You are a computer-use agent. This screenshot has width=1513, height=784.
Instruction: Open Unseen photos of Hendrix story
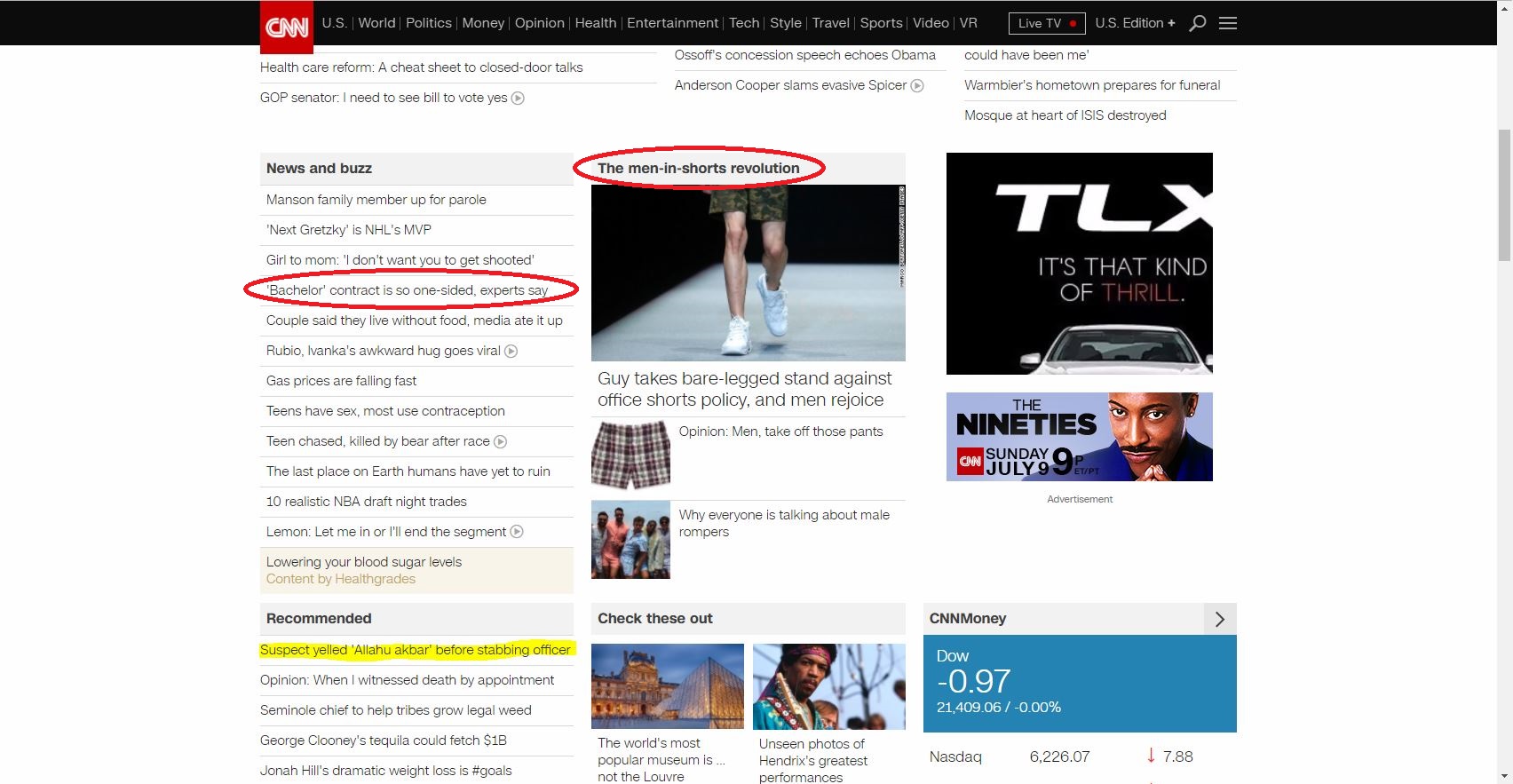coord(813,760)
